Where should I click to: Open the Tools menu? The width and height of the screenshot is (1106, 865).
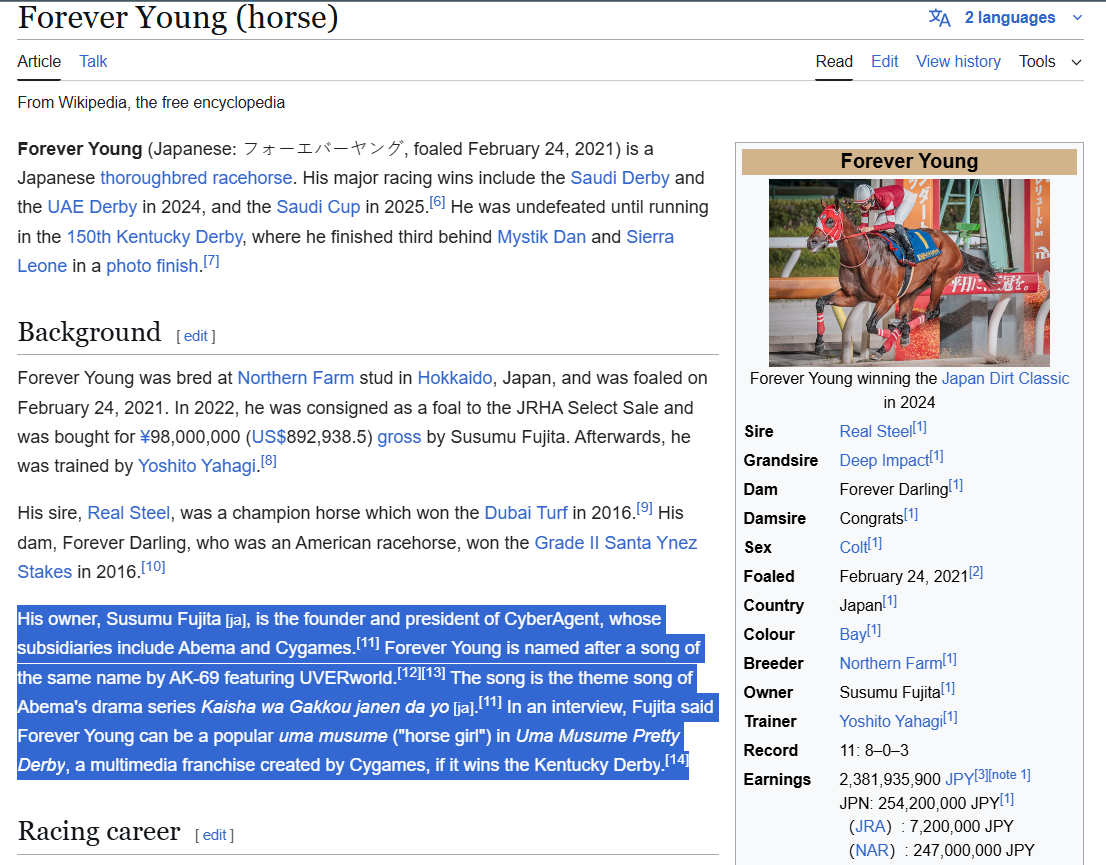tap(1037, 61)
